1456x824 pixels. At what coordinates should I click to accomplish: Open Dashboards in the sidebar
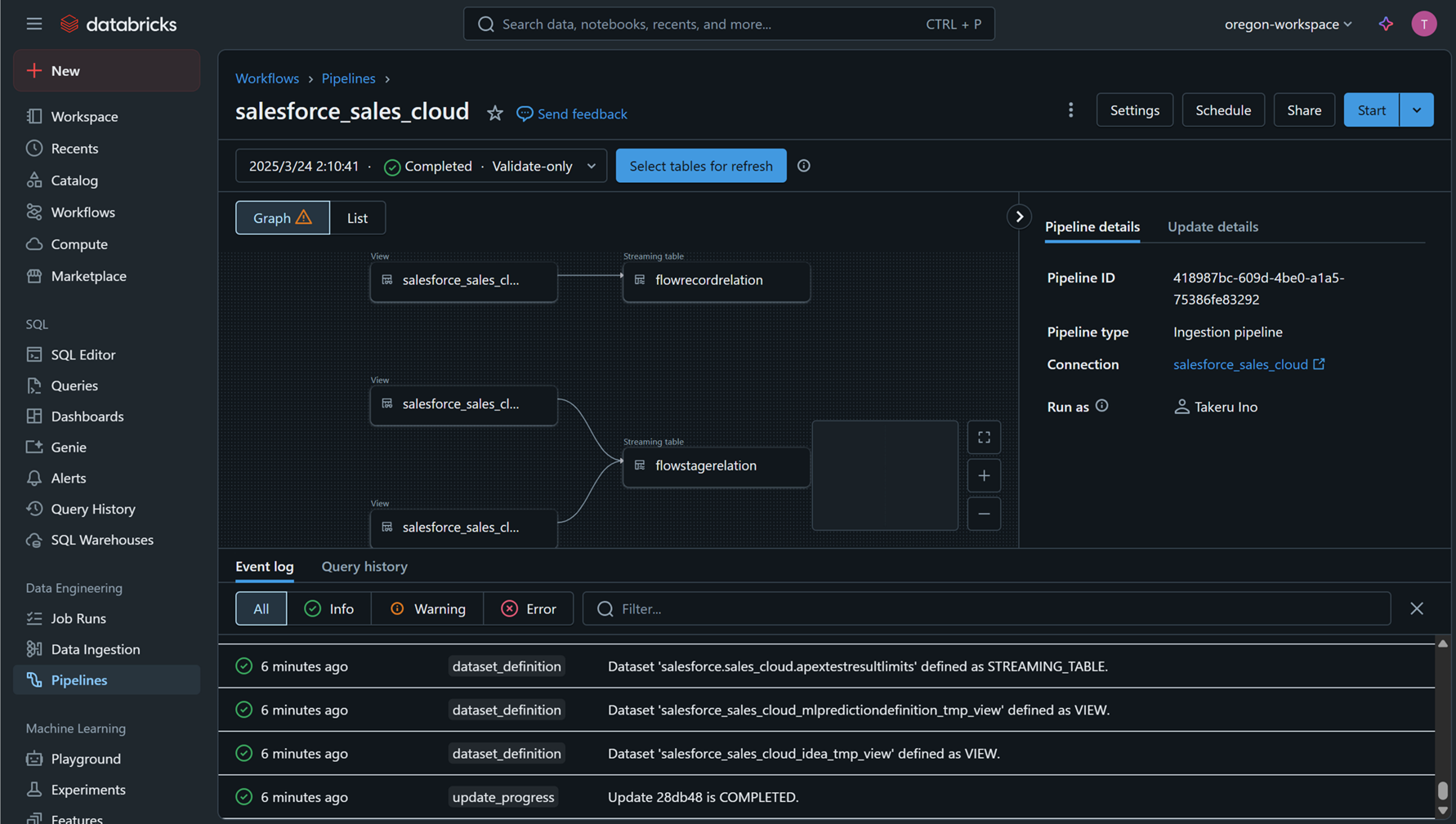107,416
